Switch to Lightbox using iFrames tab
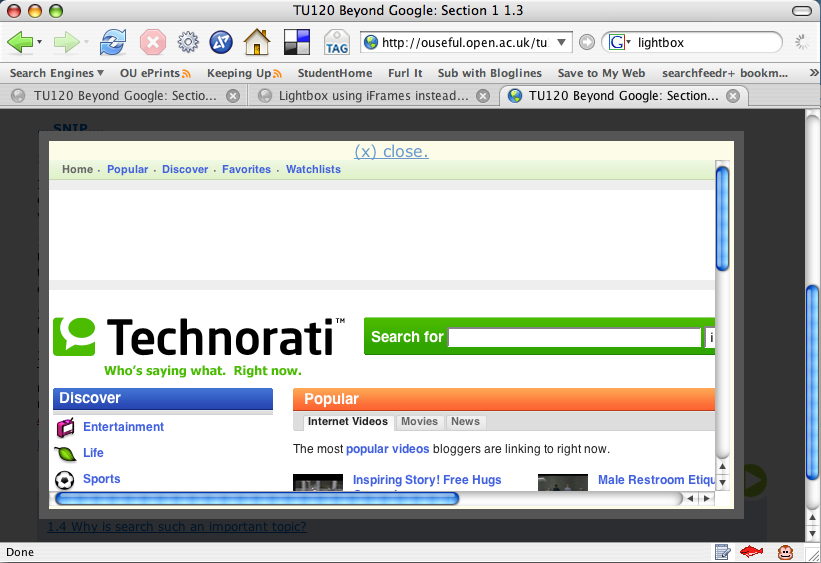 pyautogui.click(x=373, y=96)
